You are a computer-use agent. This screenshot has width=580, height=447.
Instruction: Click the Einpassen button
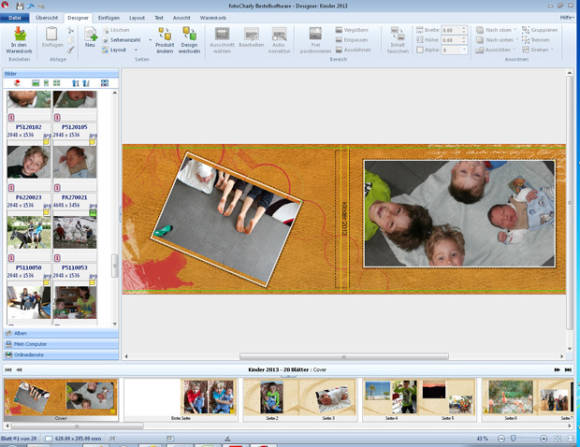pyautogui.click(x=351, y=40)
